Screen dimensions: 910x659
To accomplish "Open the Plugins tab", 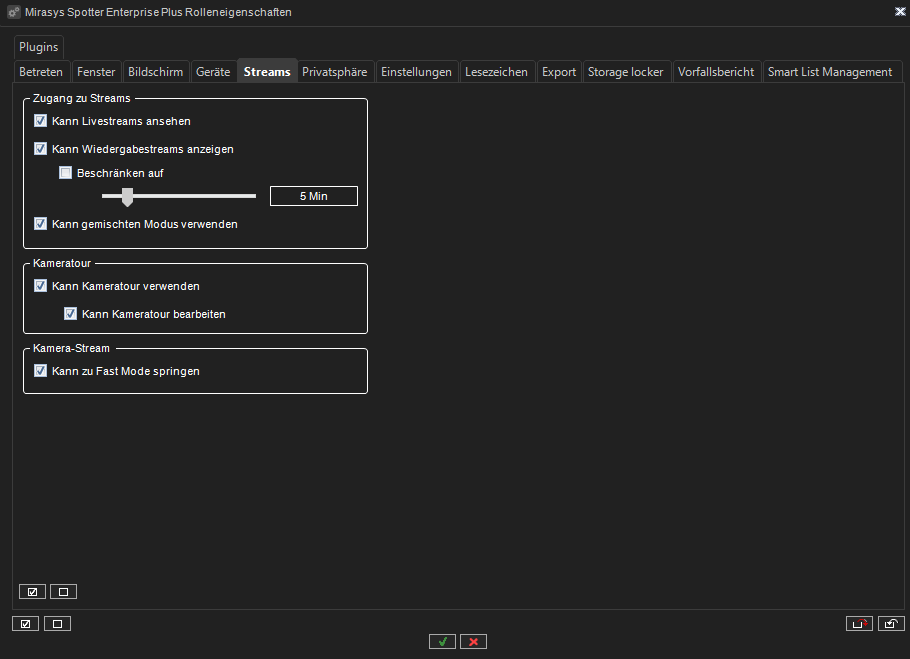I will (39, 47).
